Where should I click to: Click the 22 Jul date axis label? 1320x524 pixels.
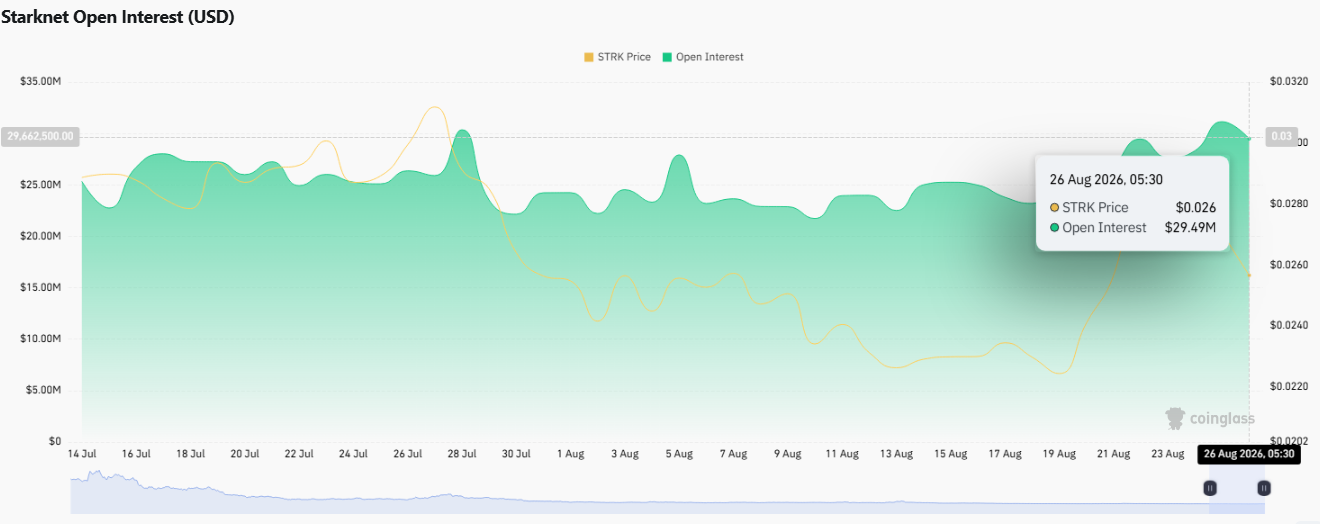(299, 453)
